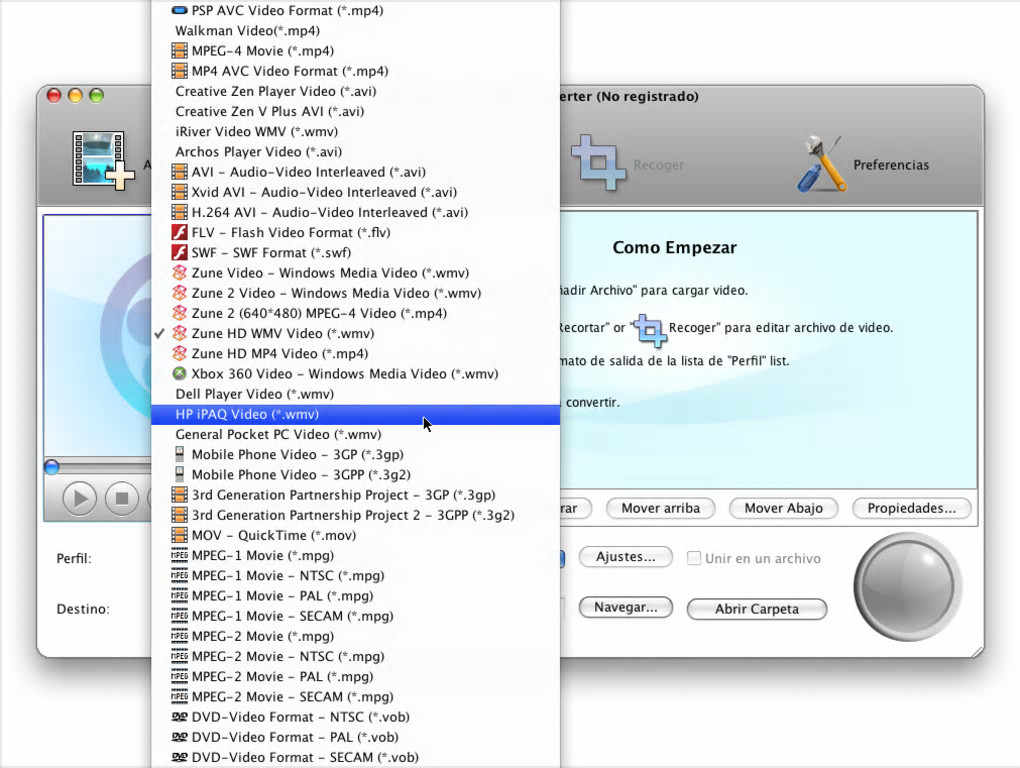The width and height of the screenshot is (1020, 768).
Task: Choose DVD-Video Format - PAL (*.vob)
Action: coord(355,737)
